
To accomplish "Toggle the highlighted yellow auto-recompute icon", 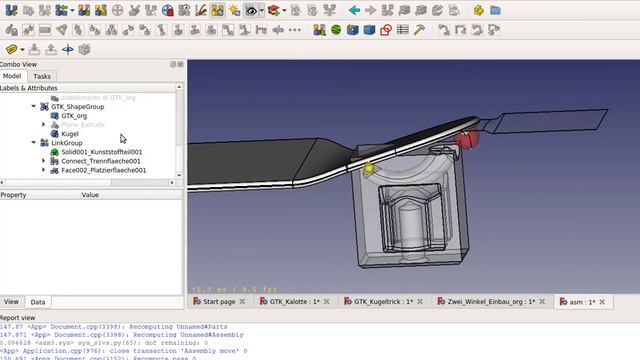I will (218, 10).
